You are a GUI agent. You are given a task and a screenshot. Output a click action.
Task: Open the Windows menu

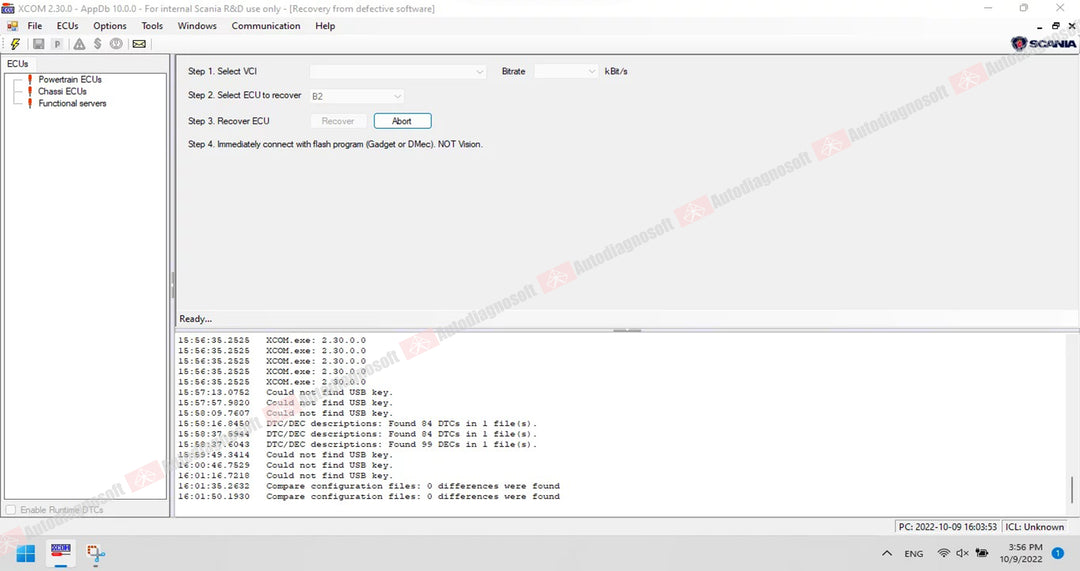click(197, 26)
